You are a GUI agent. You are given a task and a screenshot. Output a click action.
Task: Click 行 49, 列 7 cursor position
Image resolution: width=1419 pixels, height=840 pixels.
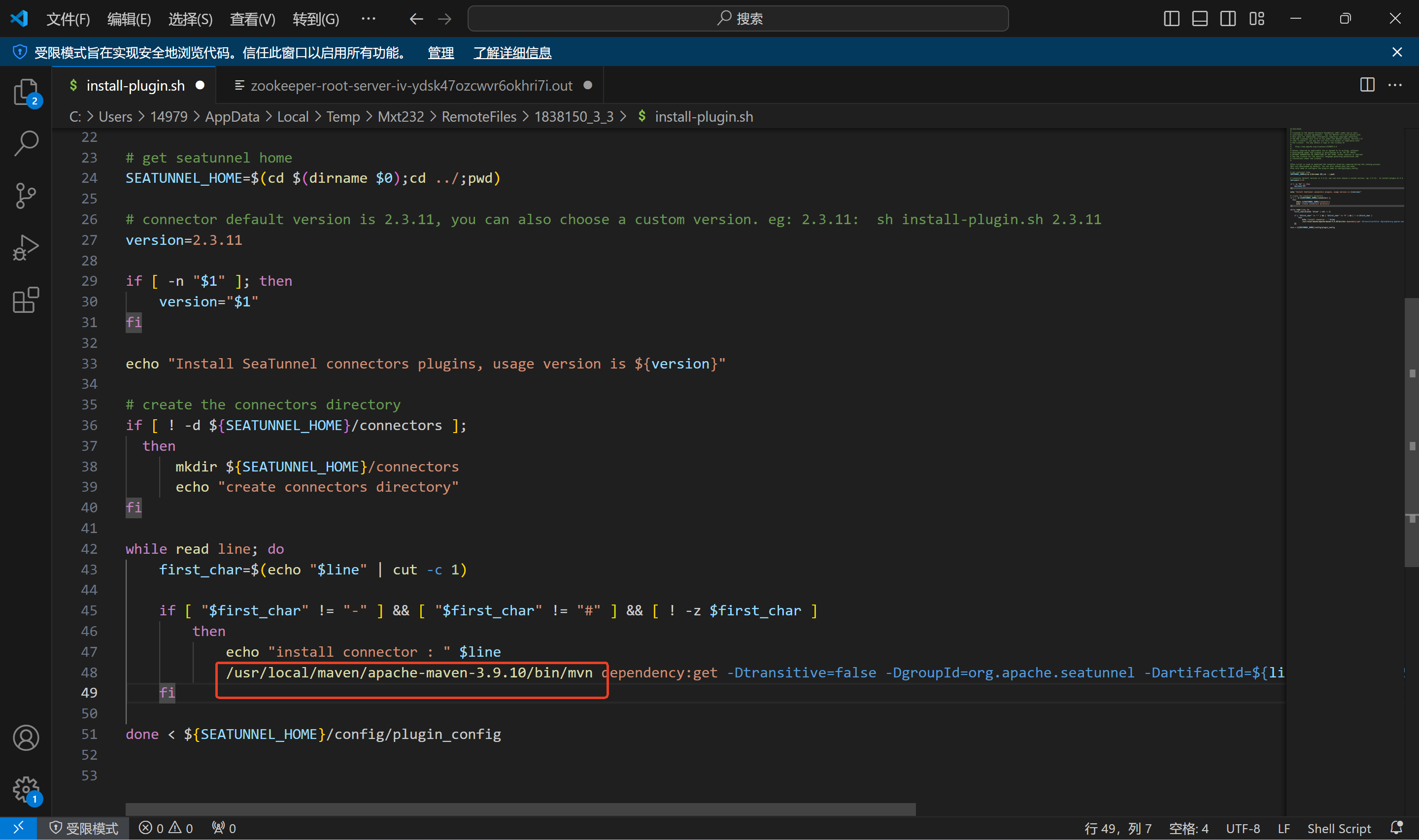1118,828
